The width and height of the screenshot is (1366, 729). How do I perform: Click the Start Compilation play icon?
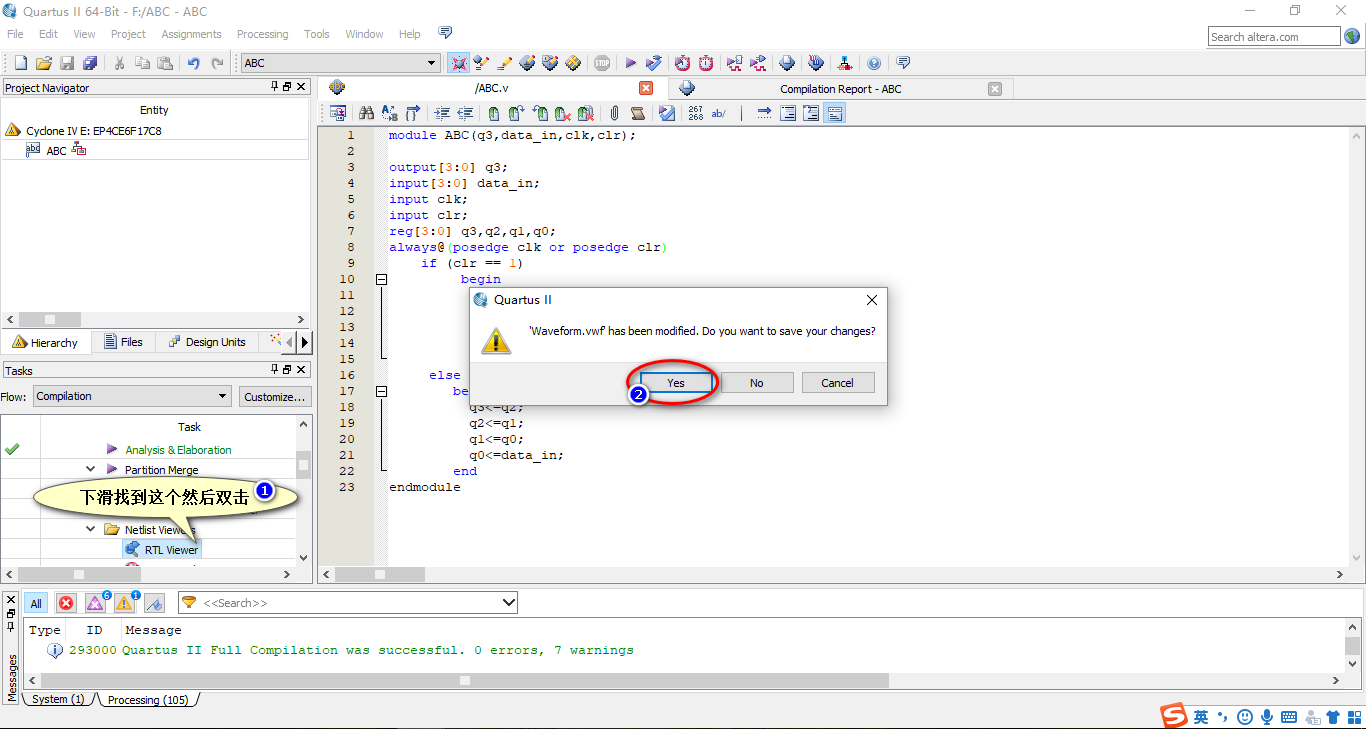[630, 63]
